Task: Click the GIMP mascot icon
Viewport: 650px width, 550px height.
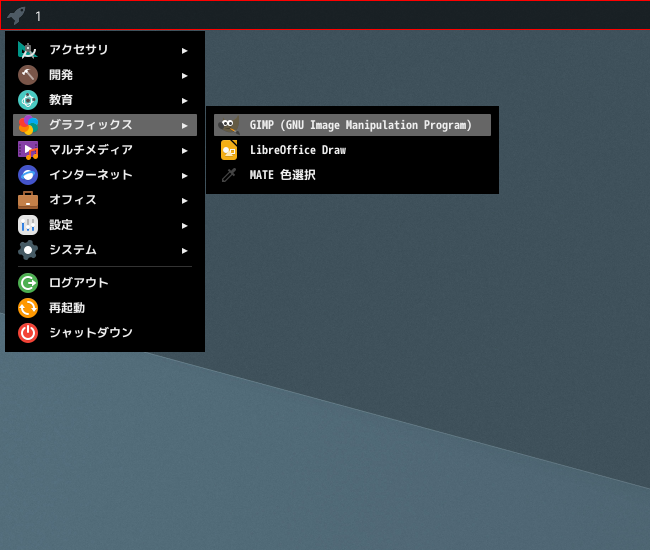Action: (229, 125)
